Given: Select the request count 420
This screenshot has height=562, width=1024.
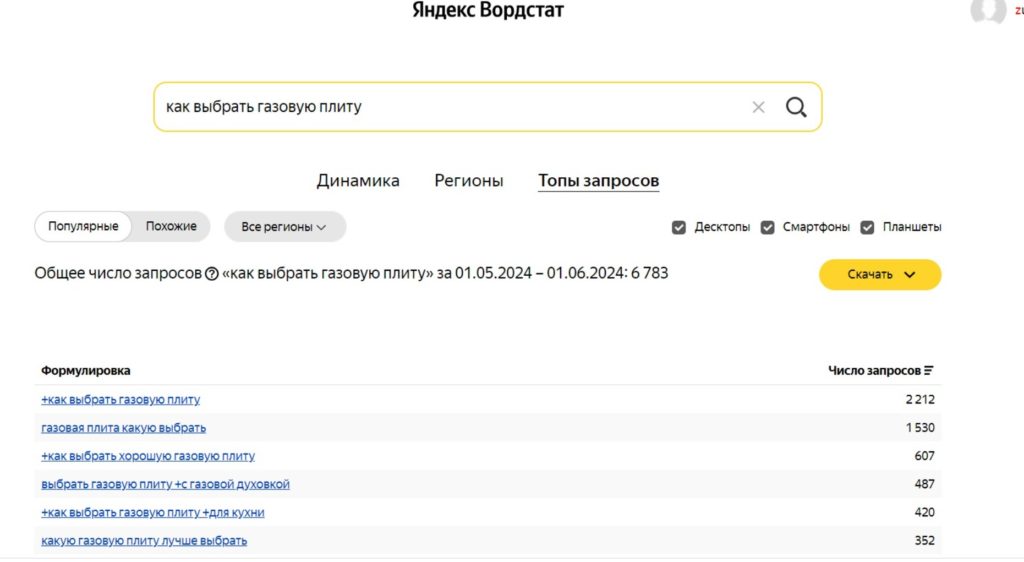Looking at the screenshot, I should [x=925, y=512].
